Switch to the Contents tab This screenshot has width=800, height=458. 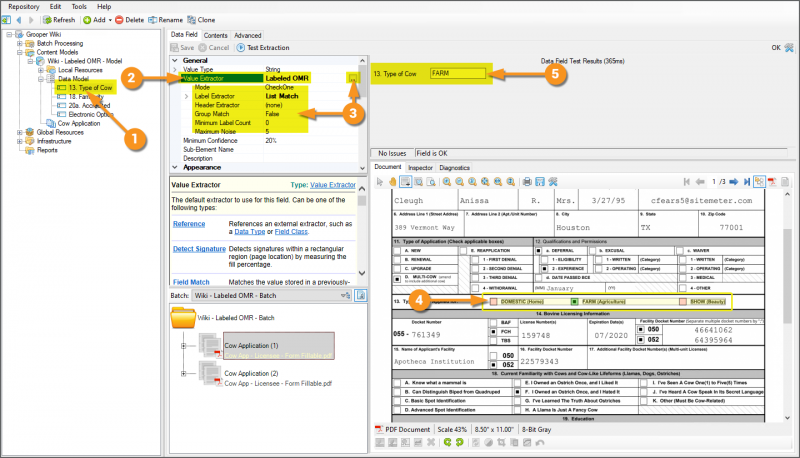215,35
